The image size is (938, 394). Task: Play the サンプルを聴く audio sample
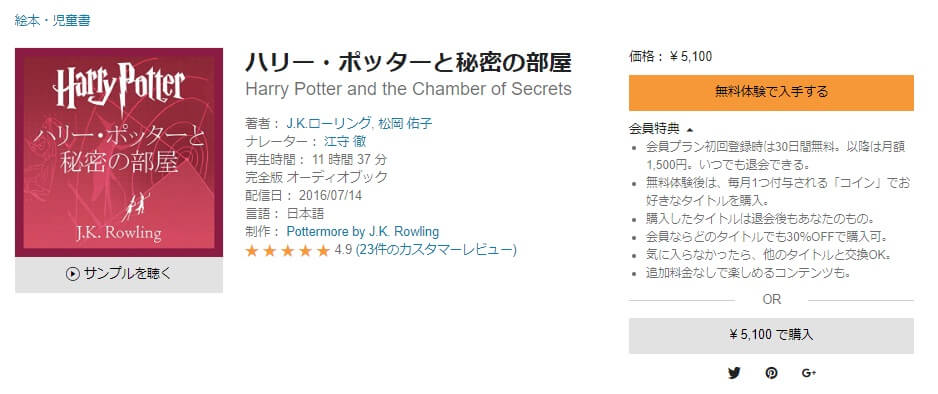[119, 274]
